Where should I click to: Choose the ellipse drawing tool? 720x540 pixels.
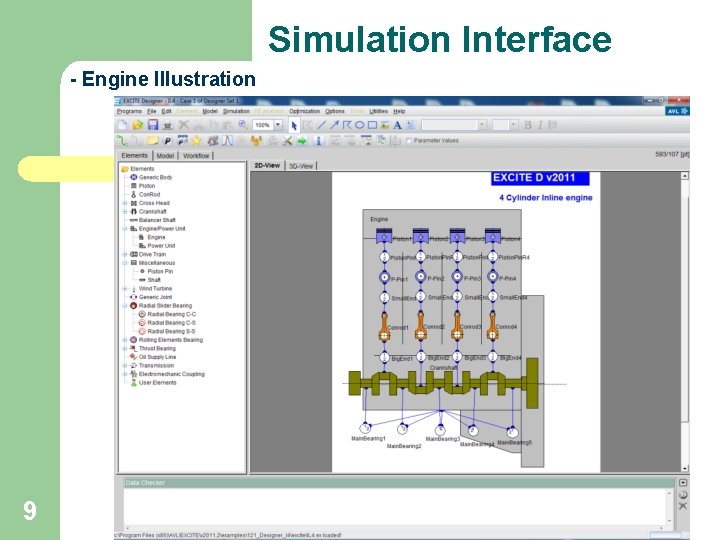pyautogui.click(x=360, y=125)
